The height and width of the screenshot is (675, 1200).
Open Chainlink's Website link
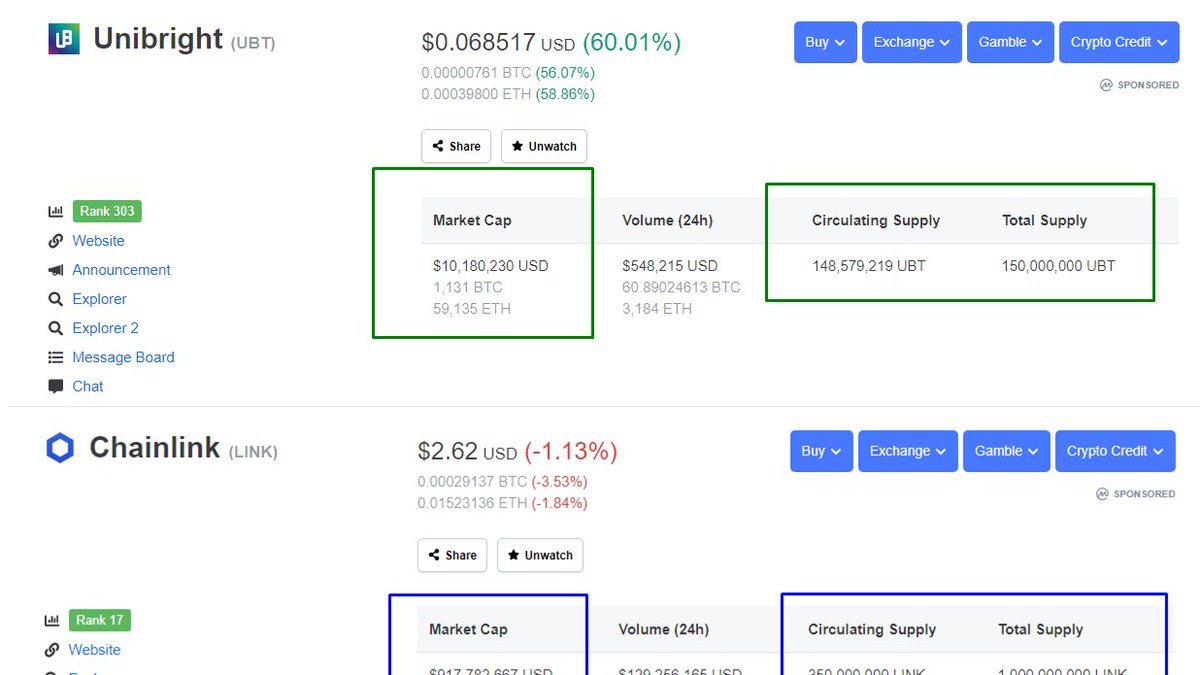(x=94, y=650)
